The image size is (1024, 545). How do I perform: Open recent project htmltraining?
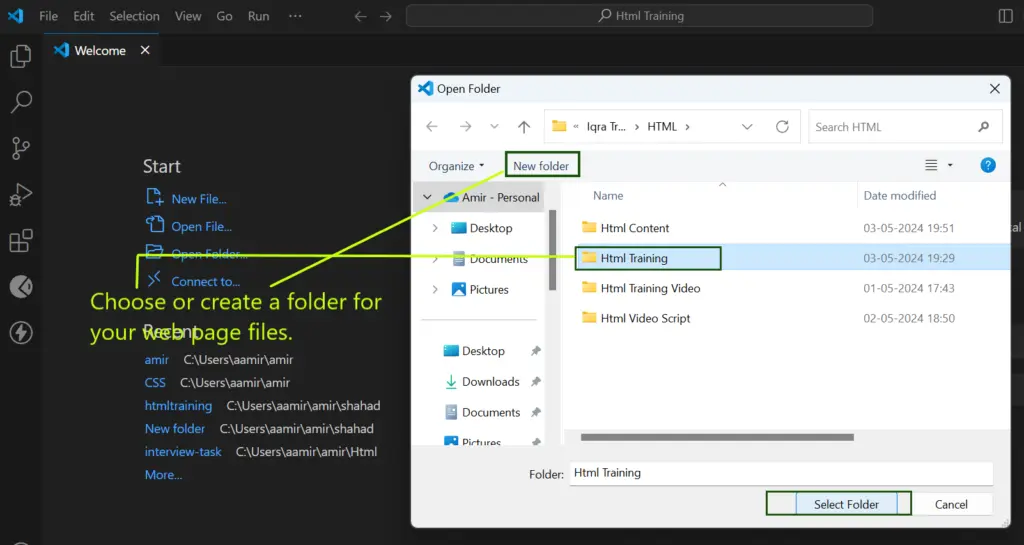178,405
